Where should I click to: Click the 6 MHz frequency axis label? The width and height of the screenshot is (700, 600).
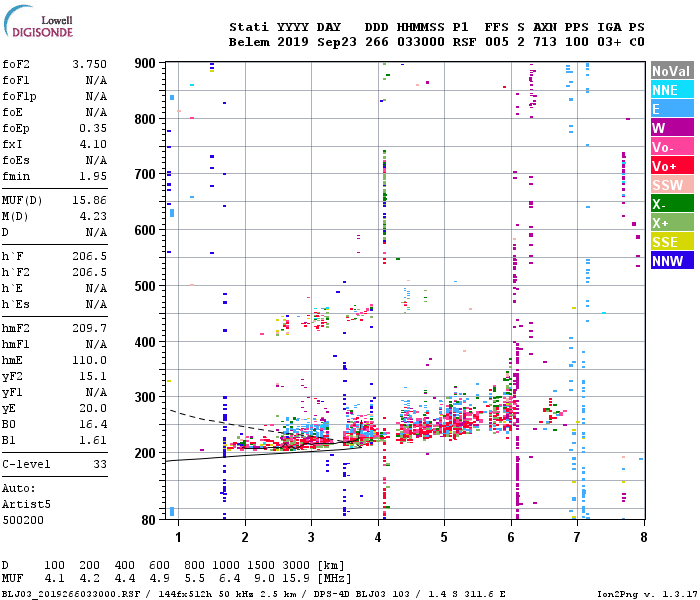[511, 537]
